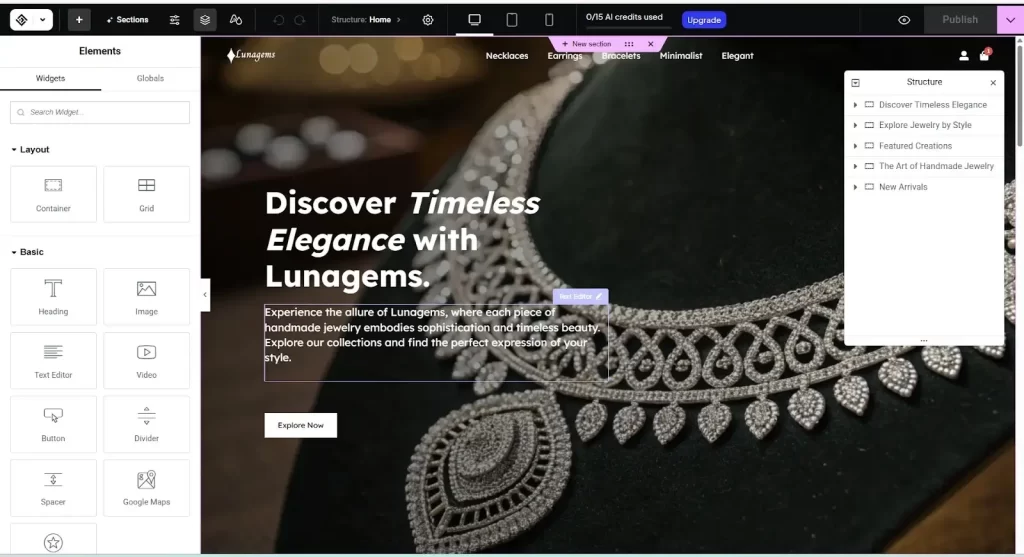The image size is (1024, 557).
Task: Click the preview eye icon
Action: tap(904, 20)
